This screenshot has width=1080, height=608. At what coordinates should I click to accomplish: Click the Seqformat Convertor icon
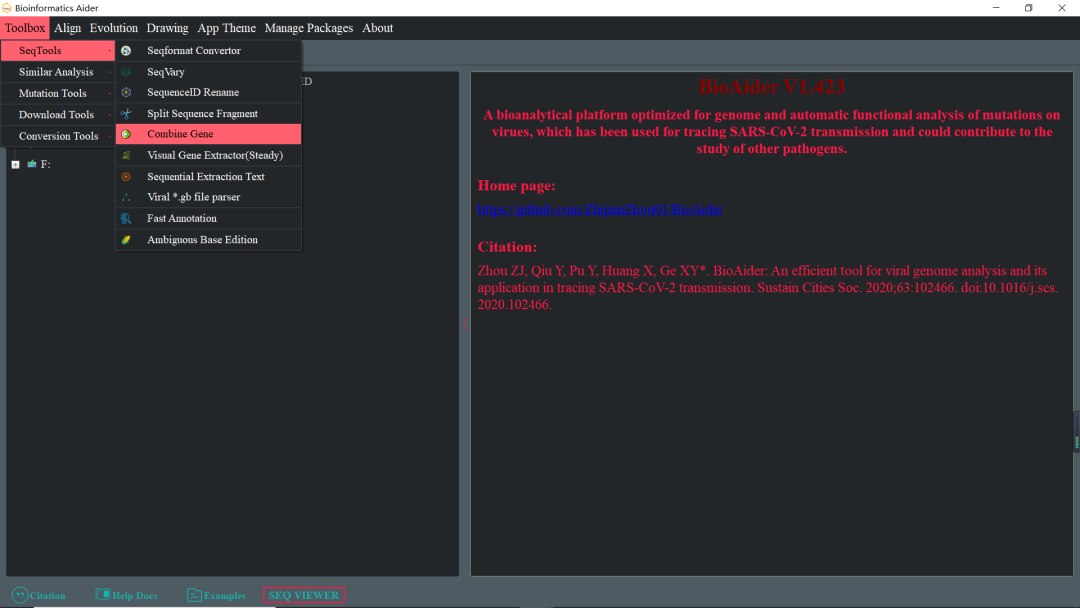pyautogui.click(x=126, y=51)
